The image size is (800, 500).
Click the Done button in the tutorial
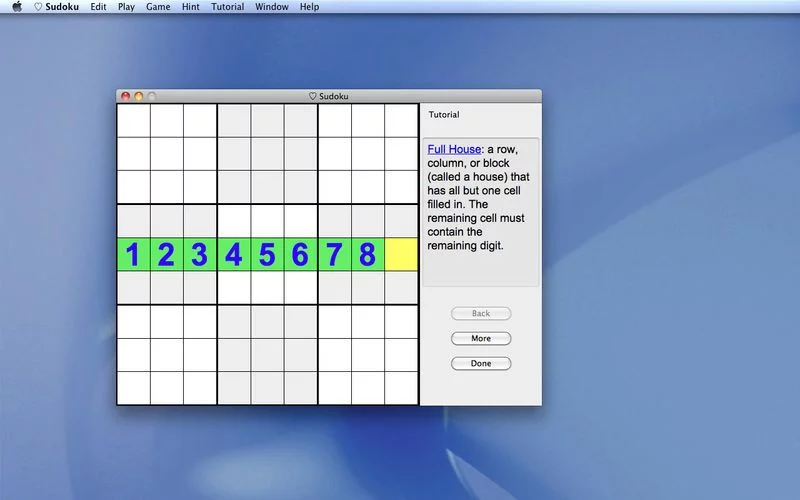coord(481,363)
